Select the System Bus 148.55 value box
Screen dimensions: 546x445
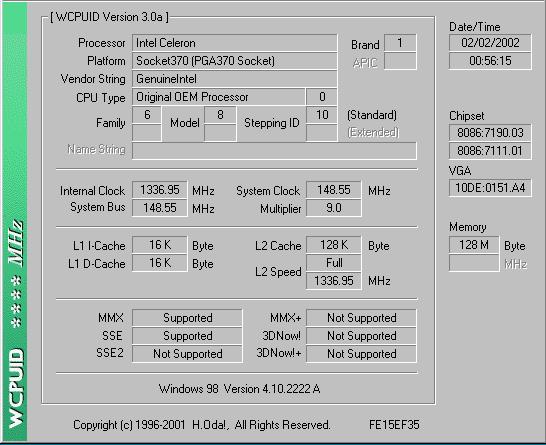pyautogui.click(x=159, y=208)
